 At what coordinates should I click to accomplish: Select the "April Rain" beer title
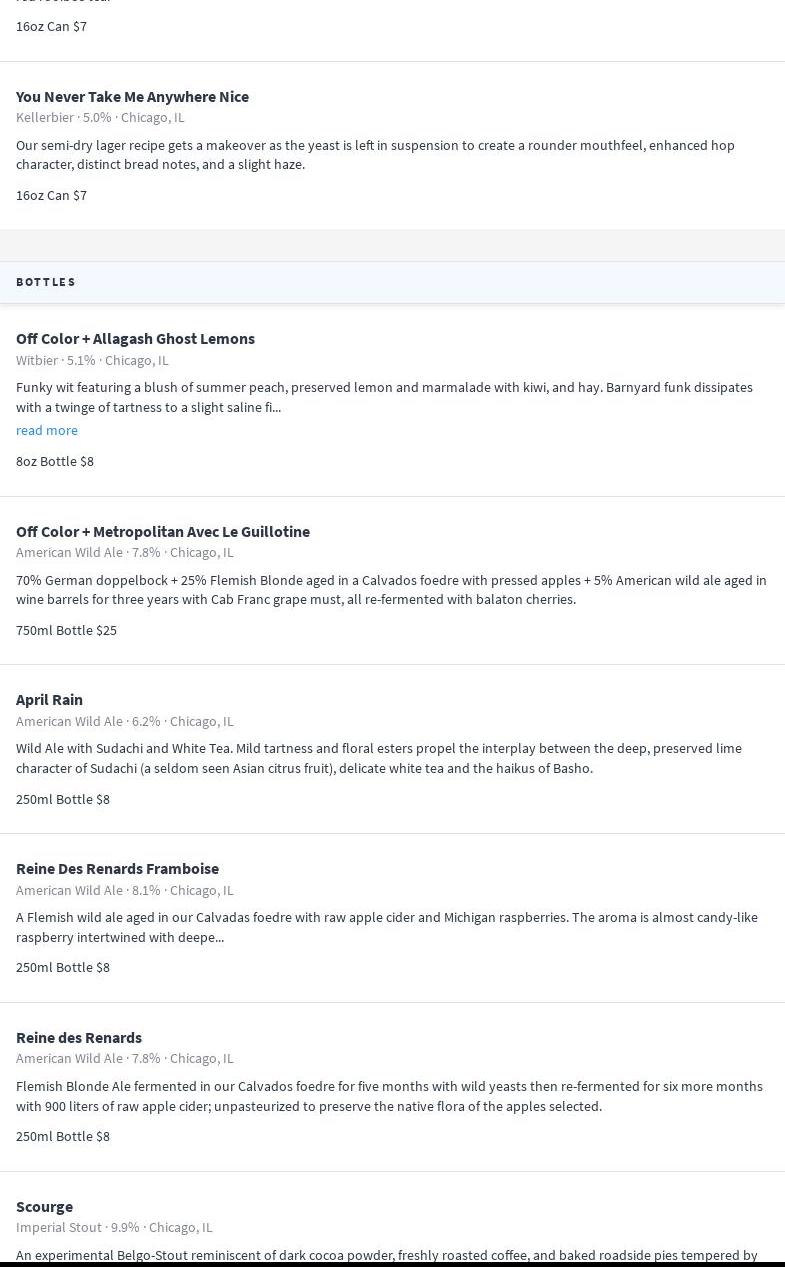pyautogui.click(x=49, y=699)
